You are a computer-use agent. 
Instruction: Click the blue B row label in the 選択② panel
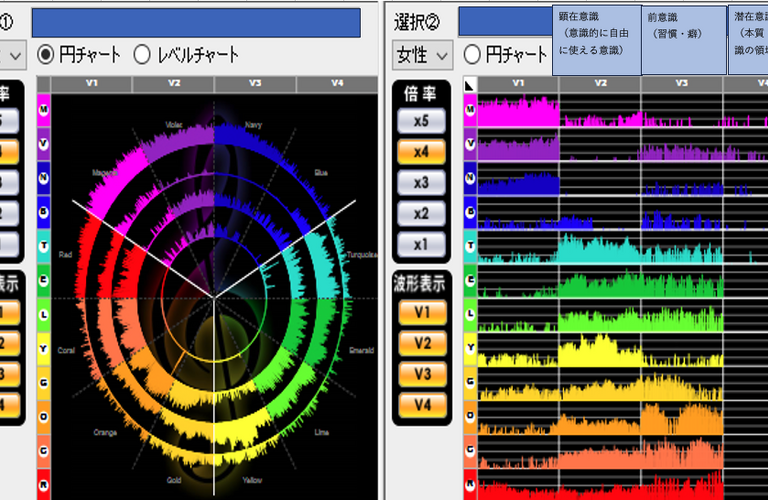470,212
